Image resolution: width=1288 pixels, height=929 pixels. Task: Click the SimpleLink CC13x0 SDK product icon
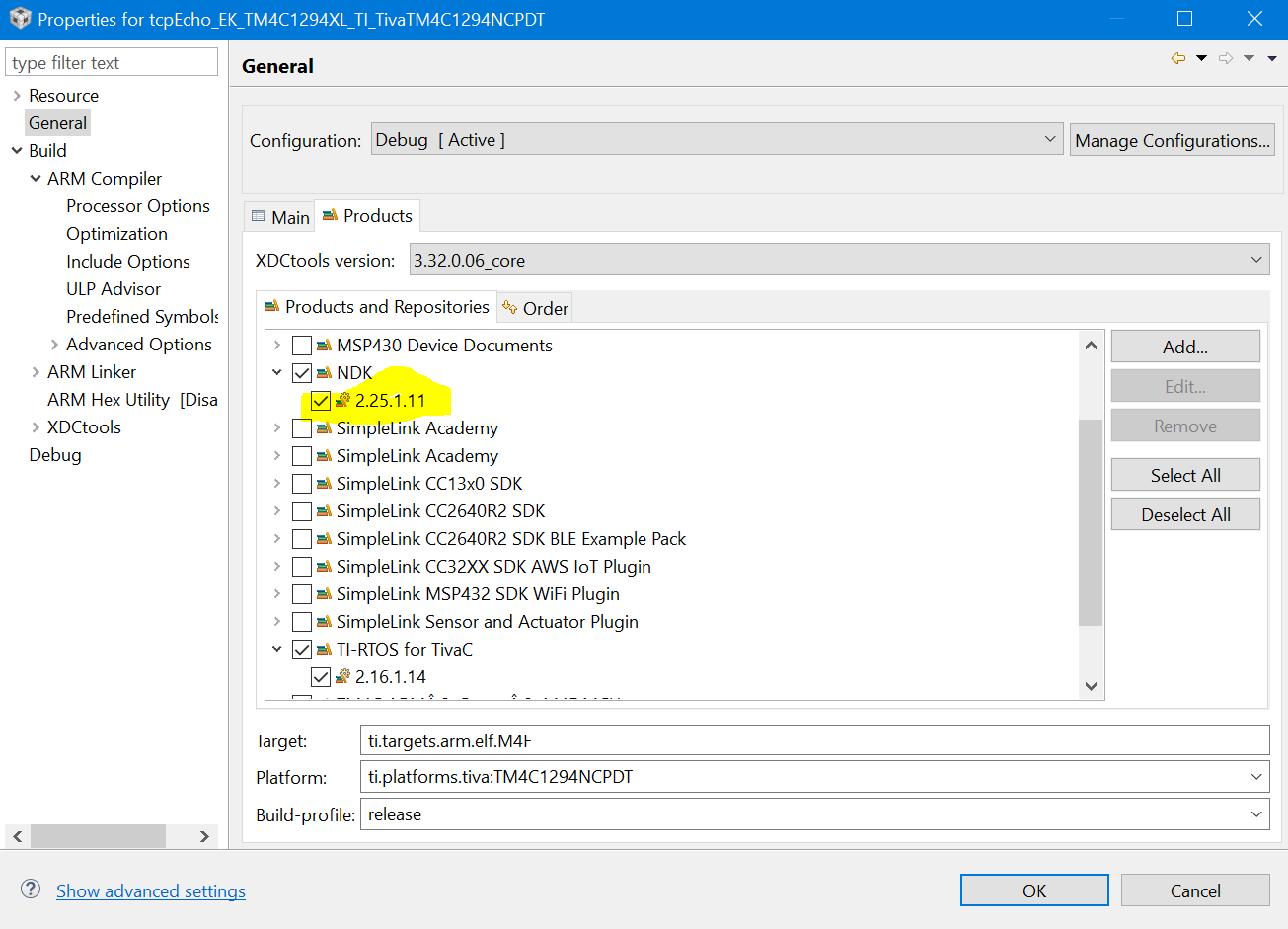pos(324,484)
